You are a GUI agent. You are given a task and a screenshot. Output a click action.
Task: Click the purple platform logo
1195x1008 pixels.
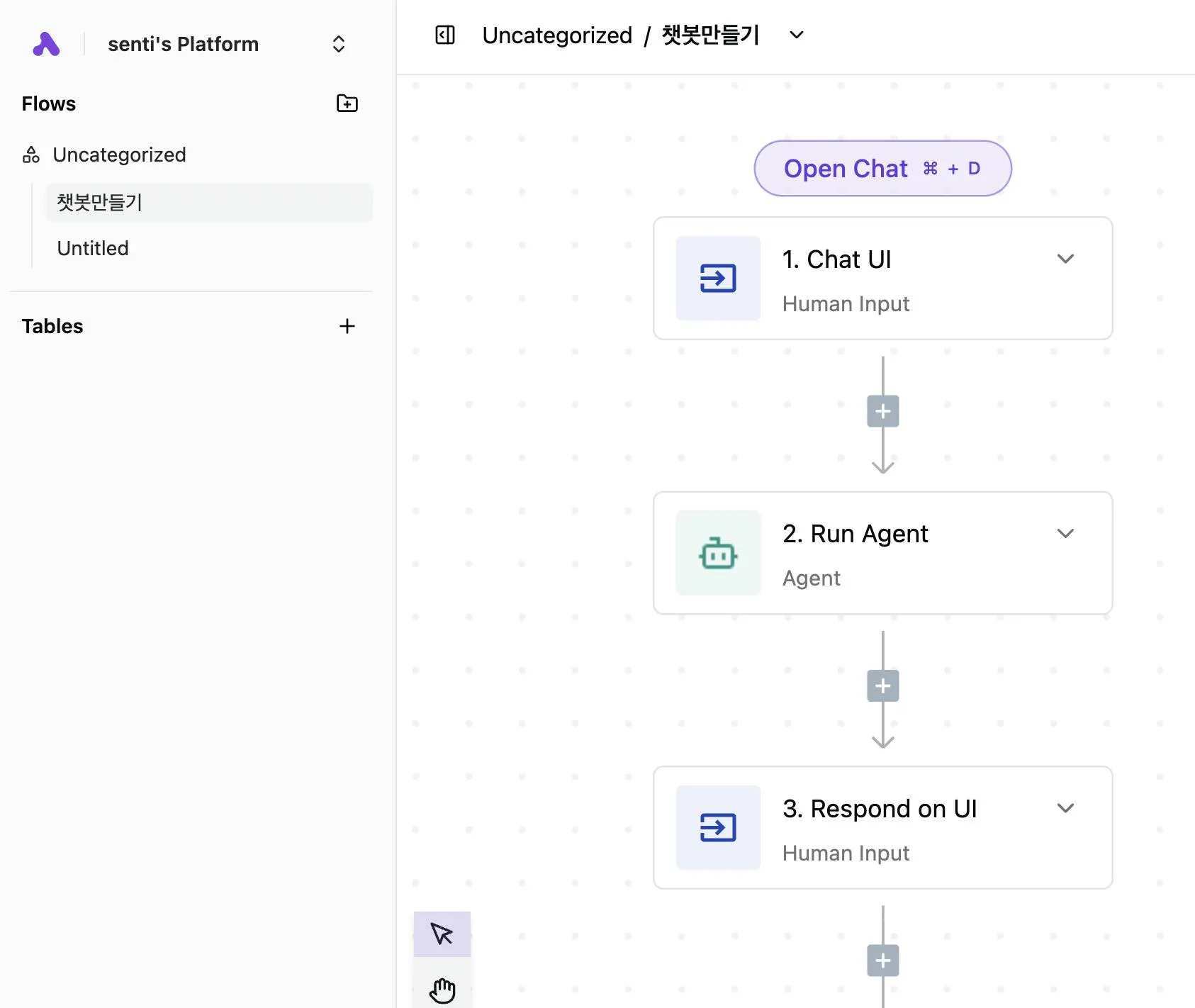click(45, 43)
